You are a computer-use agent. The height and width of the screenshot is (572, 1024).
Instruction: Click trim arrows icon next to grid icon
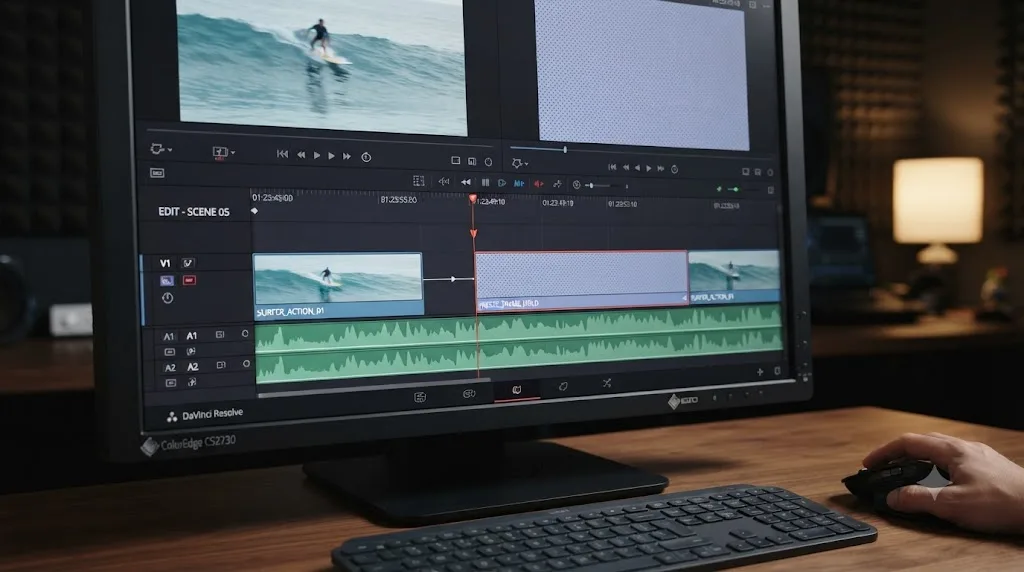443,182
